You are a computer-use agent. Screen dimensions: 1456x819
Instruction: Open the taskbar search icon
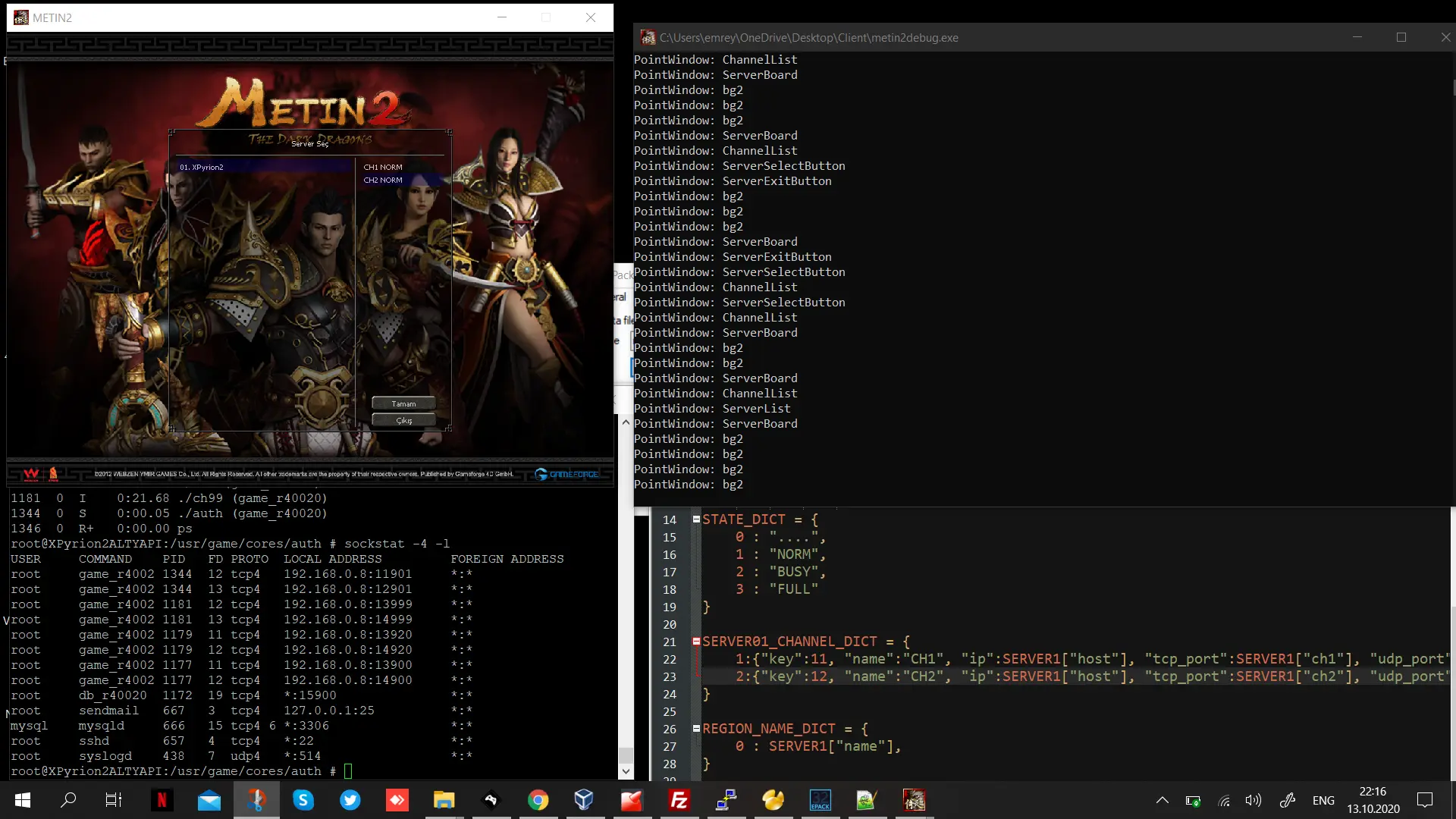click(68, 800)
